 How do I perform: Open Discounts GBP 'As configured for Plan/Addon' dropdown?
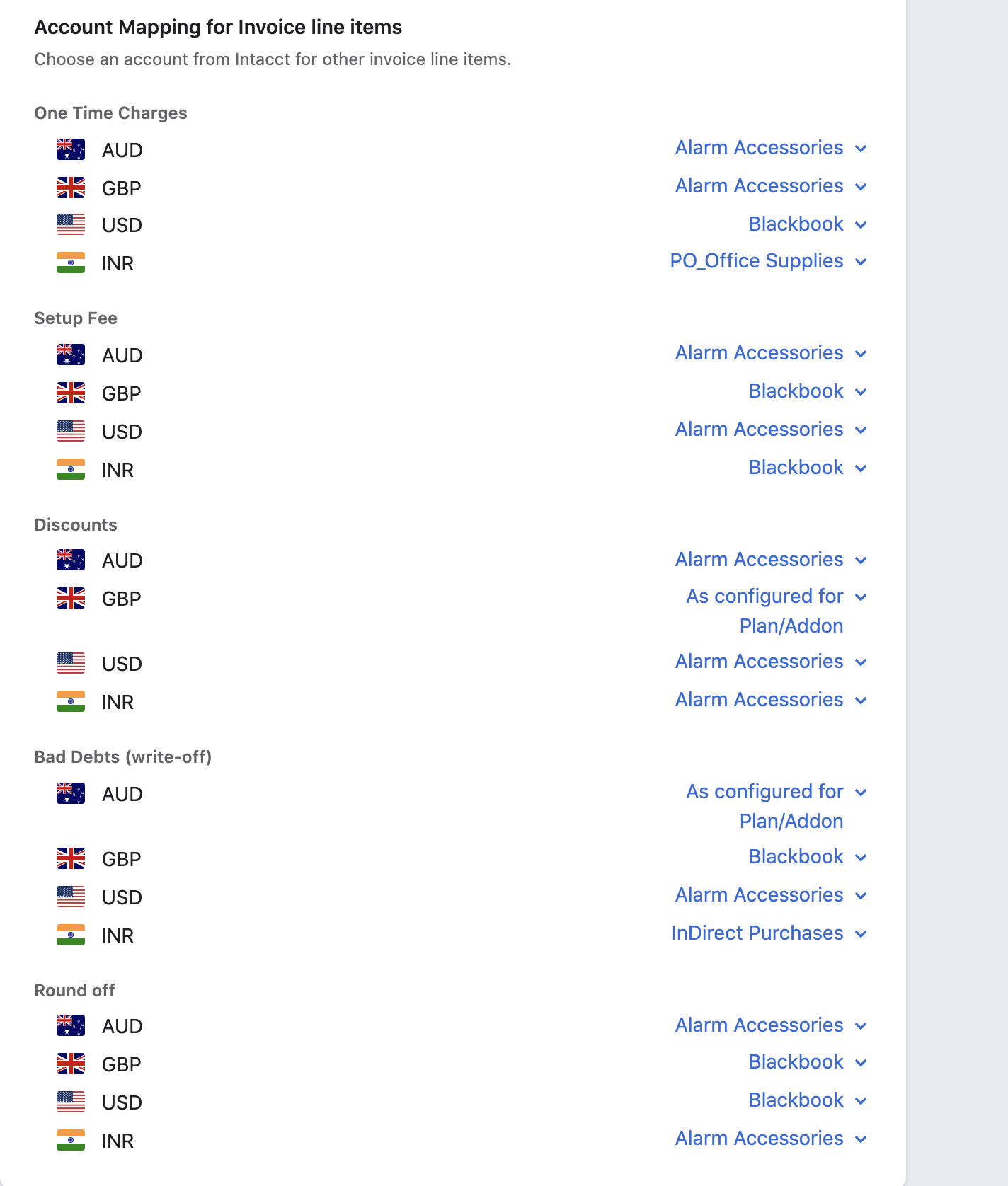click(x=777, y=611)
